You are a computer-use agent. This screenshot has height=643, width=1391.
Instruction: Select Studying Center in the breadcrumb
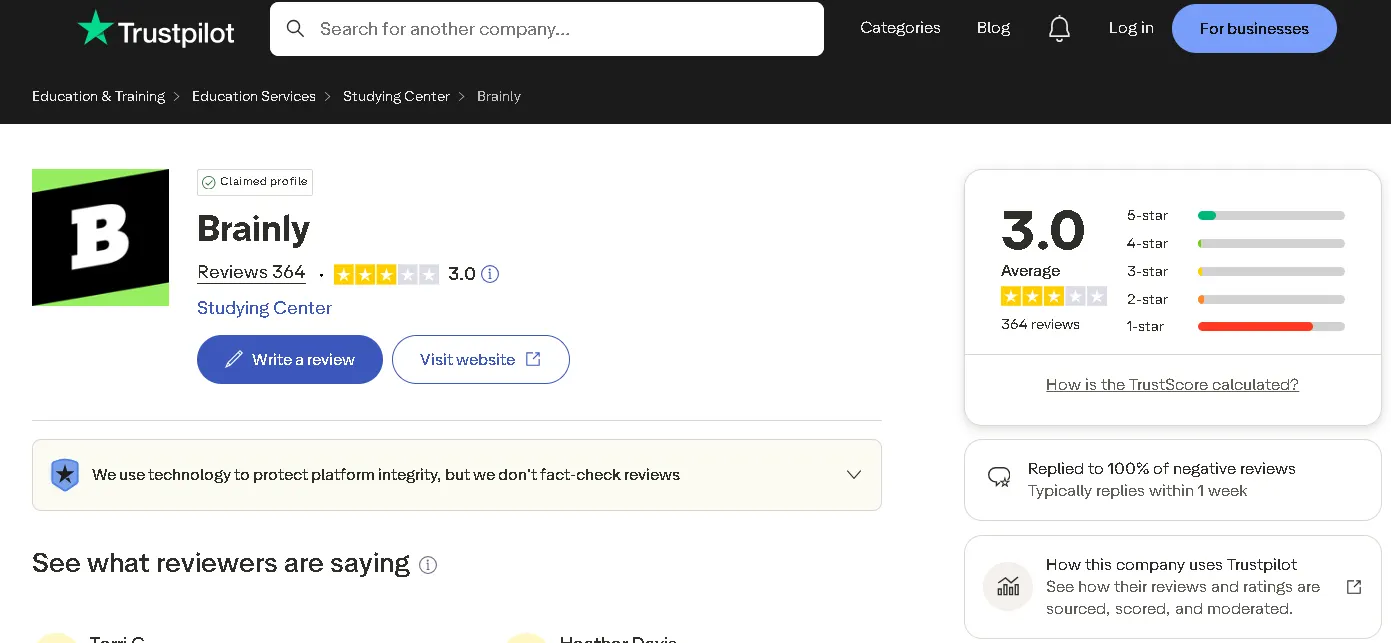396,96
